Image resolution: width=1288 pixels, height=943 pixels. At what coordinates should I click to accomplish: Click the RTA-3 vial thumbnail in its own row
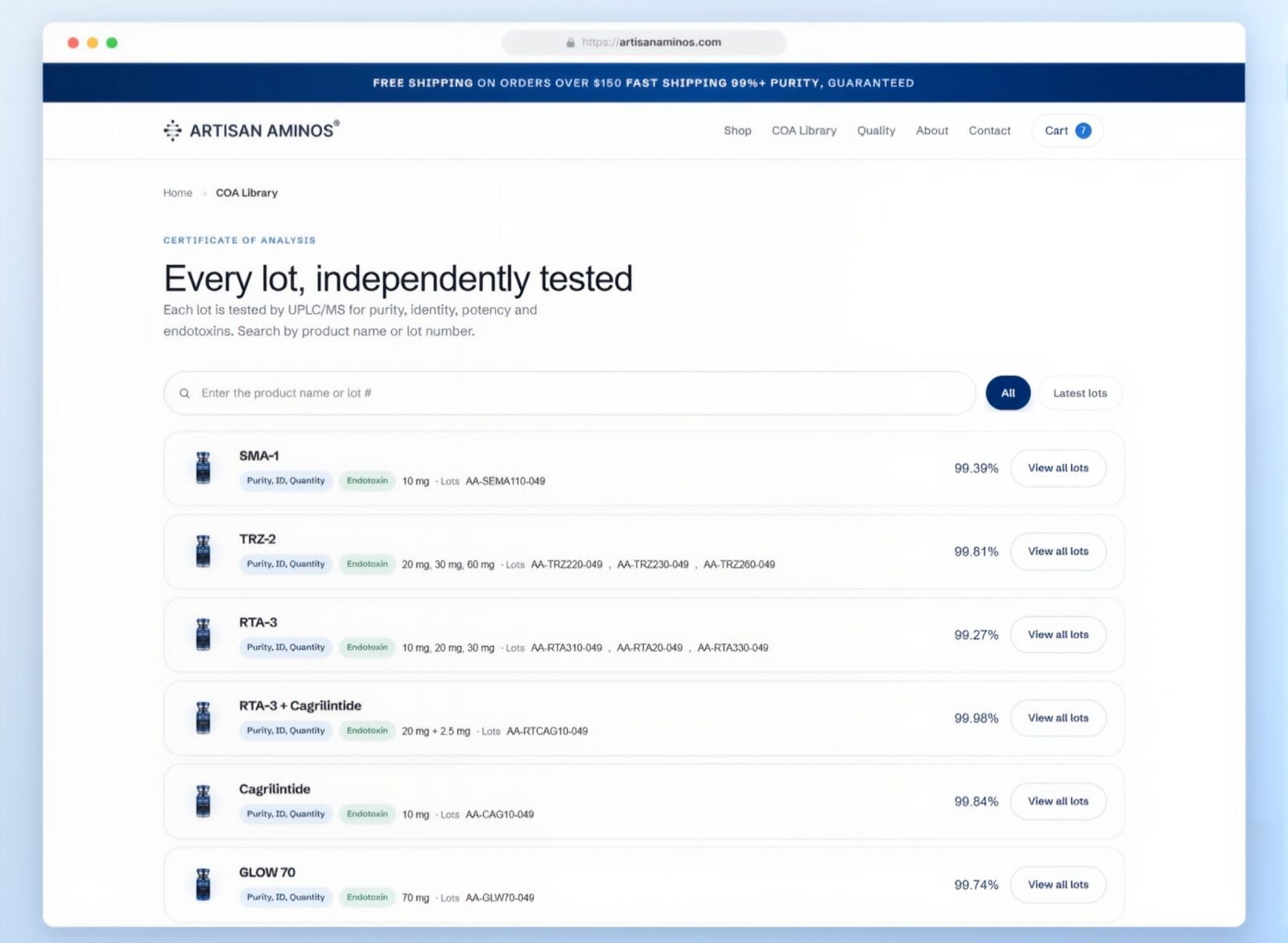[203, 635]
